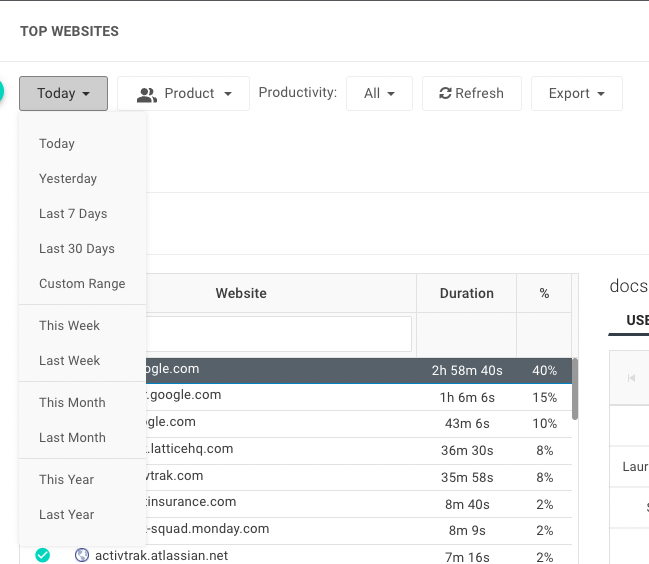The width and height of the screenshot is (649, 564).
Task: Click the first-page arrow in users panel
Action: click(631, 378)
